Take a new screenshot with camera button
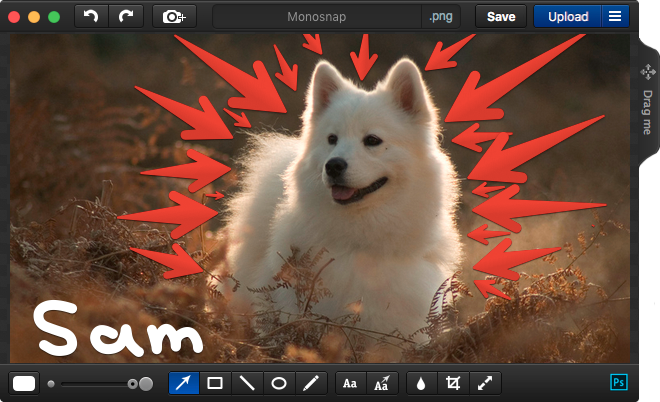This screenshot has height=402, width=660. tap(175, 16)
